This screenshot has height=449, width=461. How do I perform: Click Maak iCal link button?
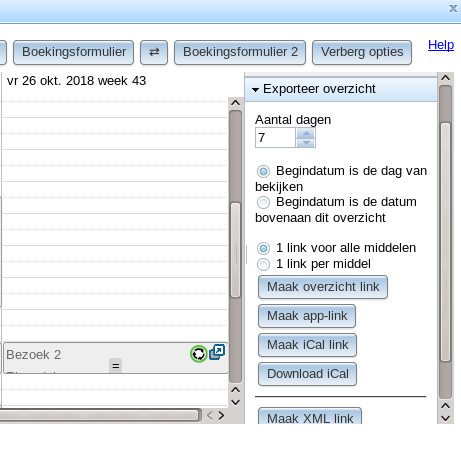(307, 345)
